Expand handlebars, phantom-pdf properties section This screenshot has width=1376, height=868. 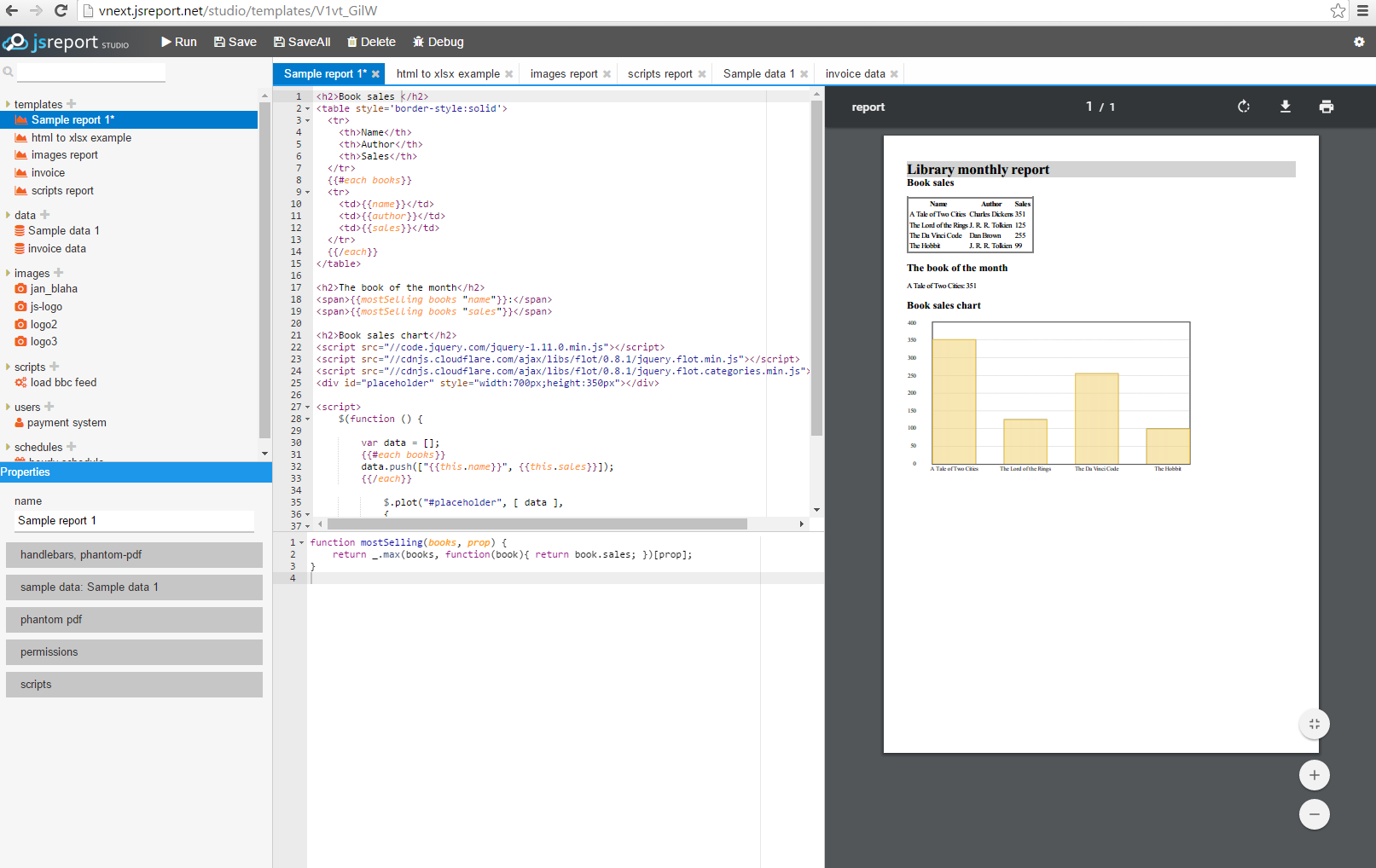point(134,555)
